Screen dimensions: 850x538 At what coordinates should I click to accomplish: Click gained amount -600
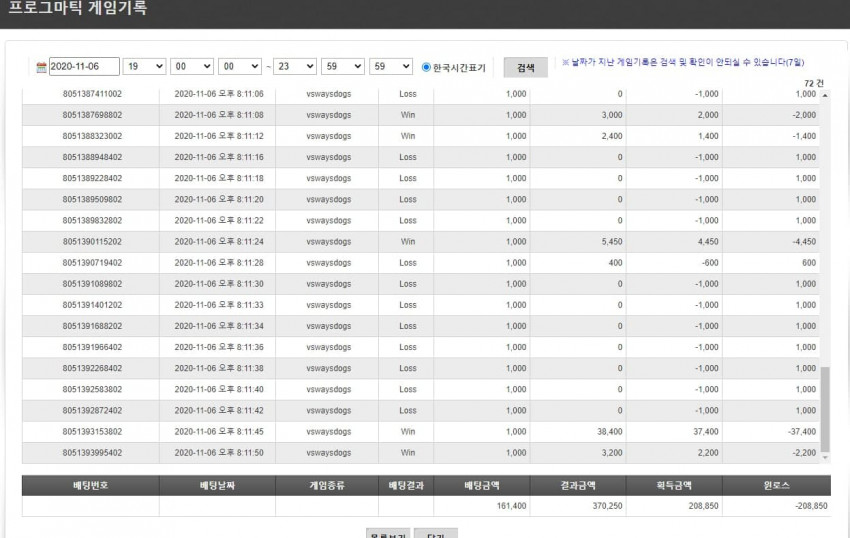(x=710, y=263)
